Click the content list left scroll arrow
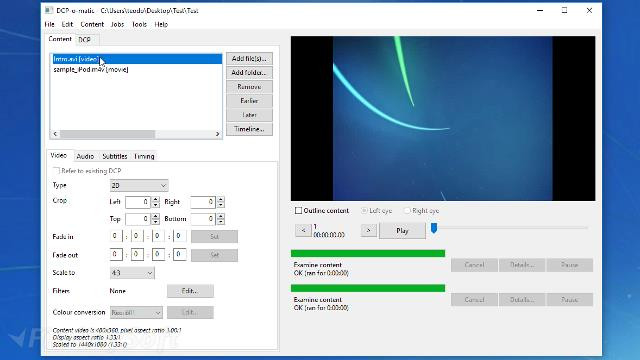This screenshot has width=640, height=360. coord(56,134)
